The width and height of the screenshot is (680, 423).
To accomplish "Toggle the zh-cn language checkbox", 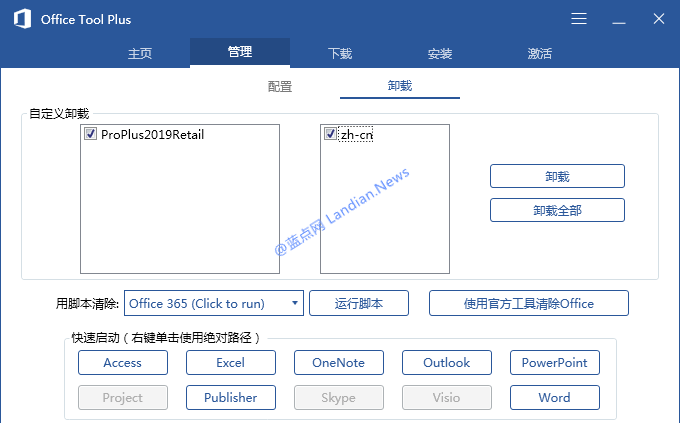I will point(330,134).
